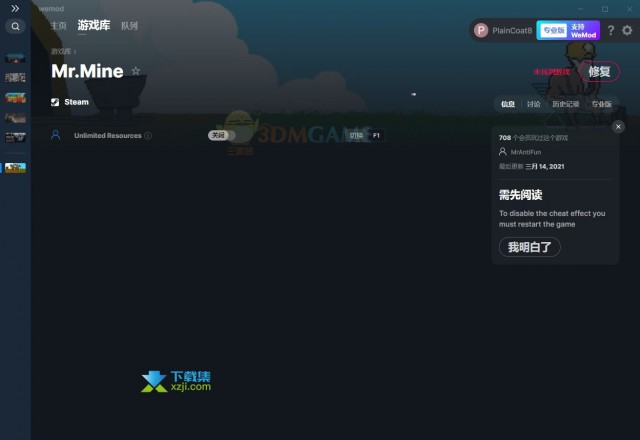Viewport: 640px width, 440px height.
Task: Open the search icon in sidebar
Action: (15, 27)
